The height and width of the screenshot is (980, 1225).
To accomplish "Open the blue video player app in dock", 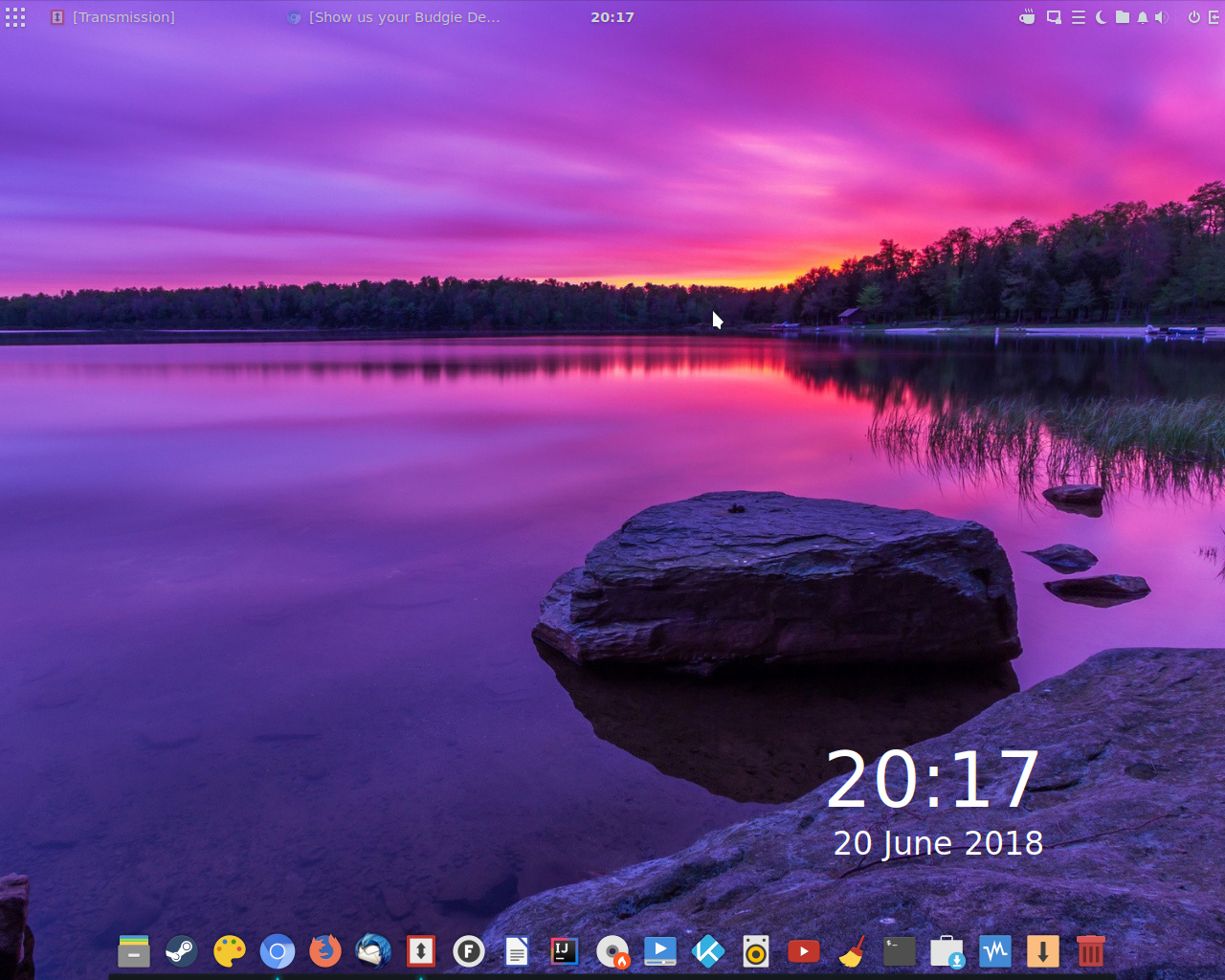I will 660,951.
